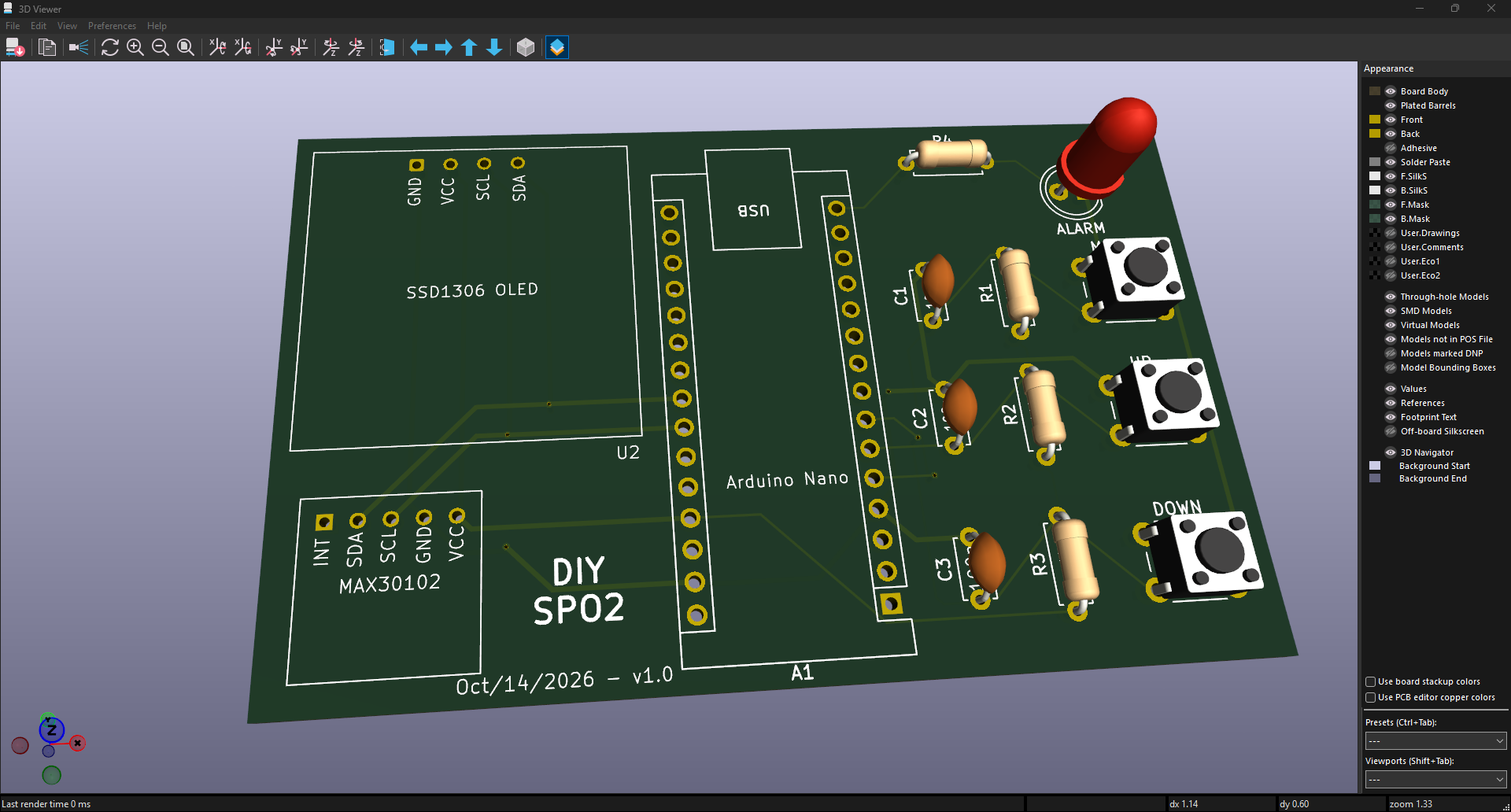Show the Adhesive layer
The width and height of the screenshot is (1511, 812).
pyautogui.click(x=1391, y=148)
